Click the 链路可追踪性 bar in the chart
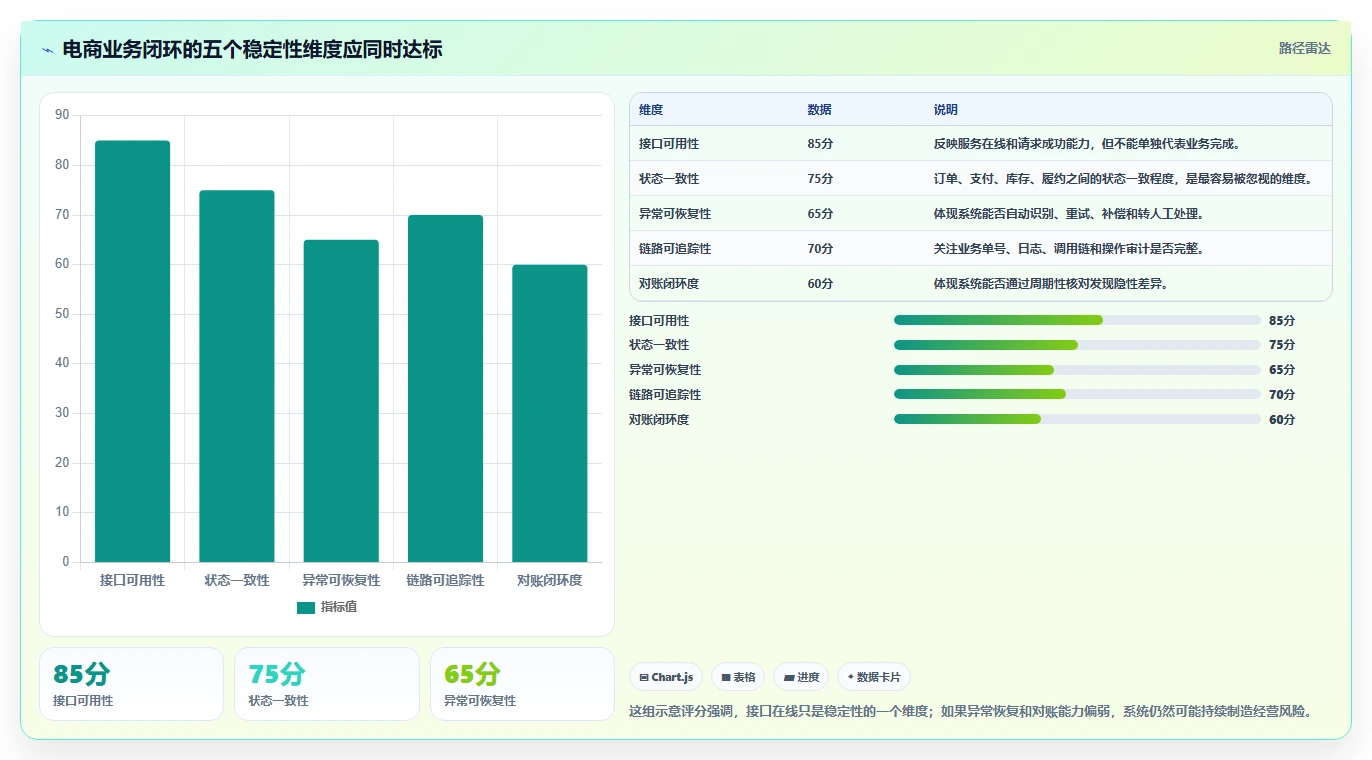Viewport: 1372px width, 760px height. click(445, 388)
